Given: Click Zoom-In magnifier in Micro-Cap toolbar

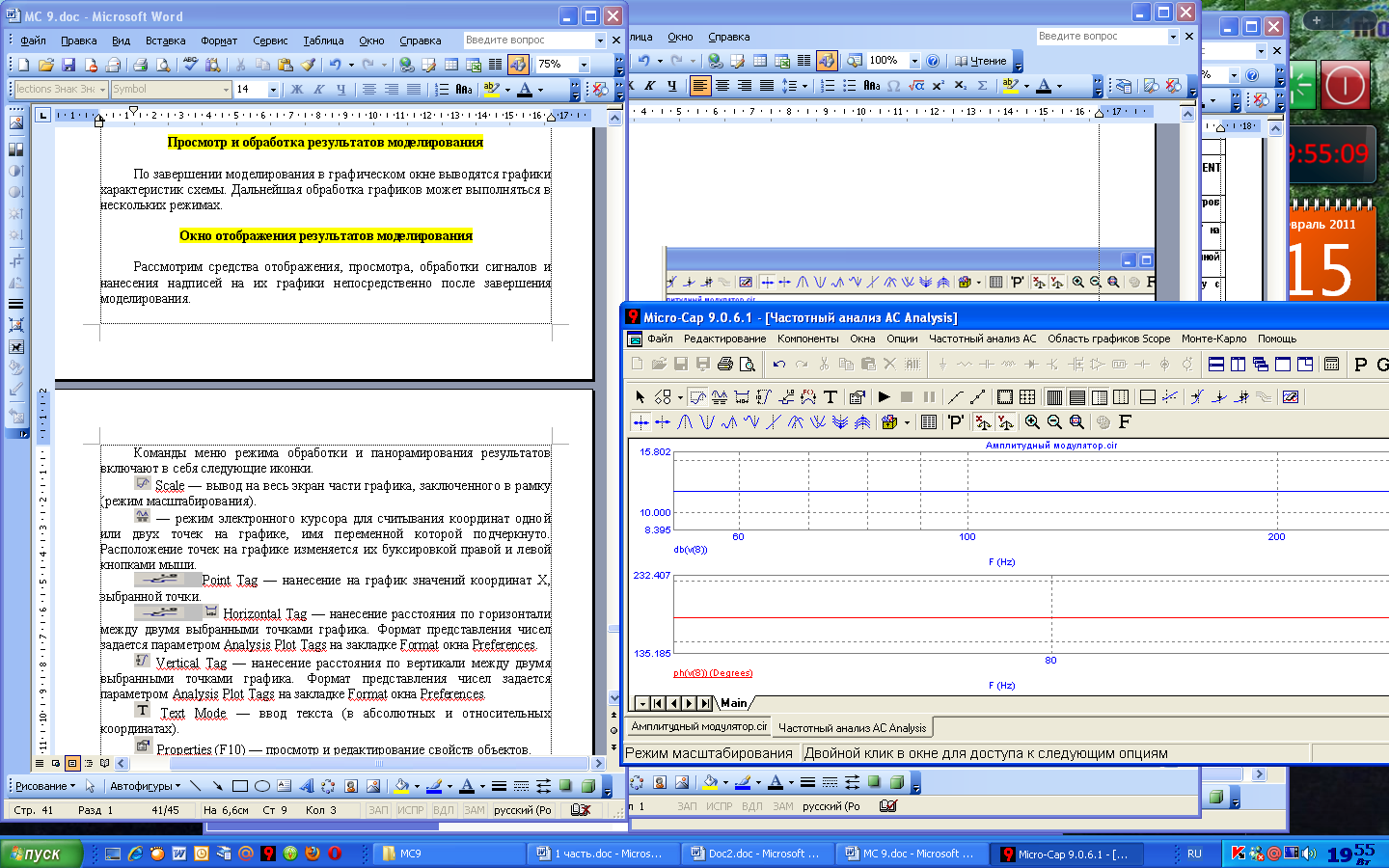Looking at the screenshot, I should (x=1032, y=421).
